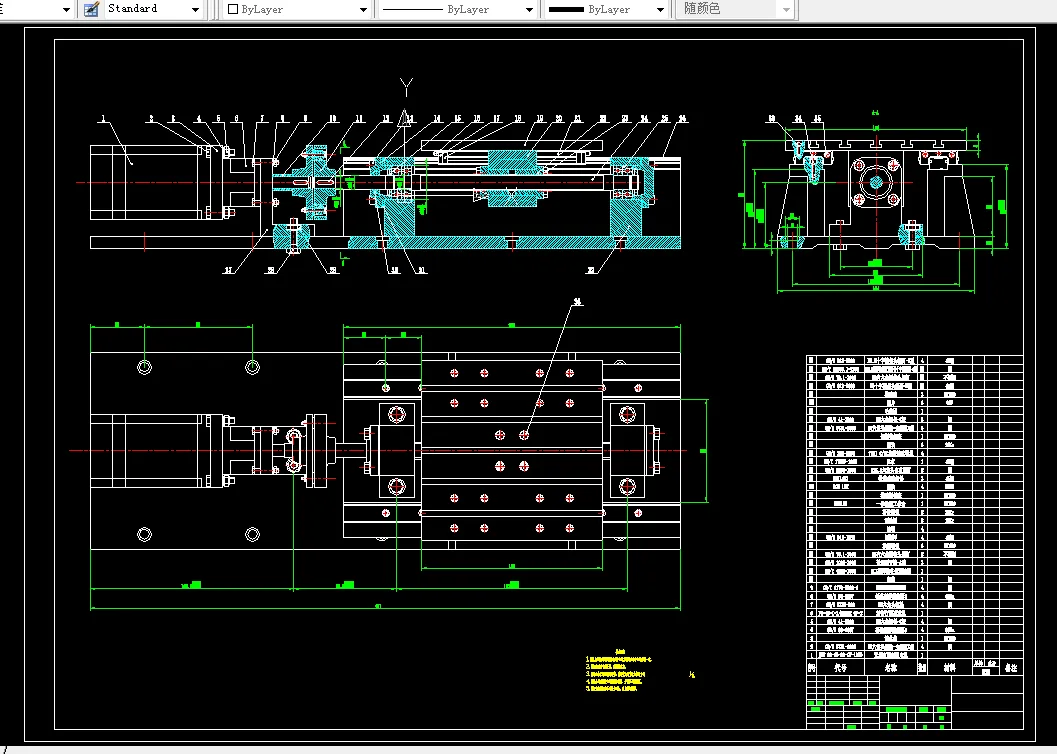The image size is (1057, 754).
Task: Click the yellow technical notes text block
Action: coord(618,670)
